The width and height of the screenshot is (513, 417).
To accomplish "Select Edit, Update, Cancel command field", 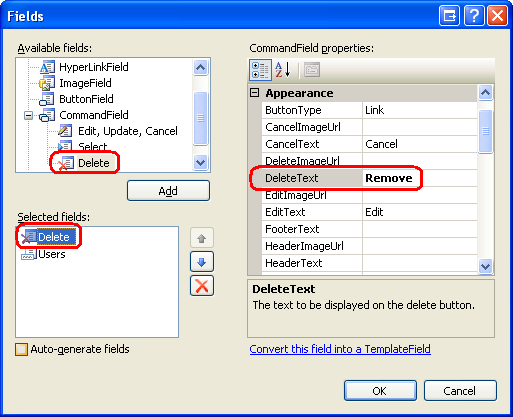I will pos(128,131).
